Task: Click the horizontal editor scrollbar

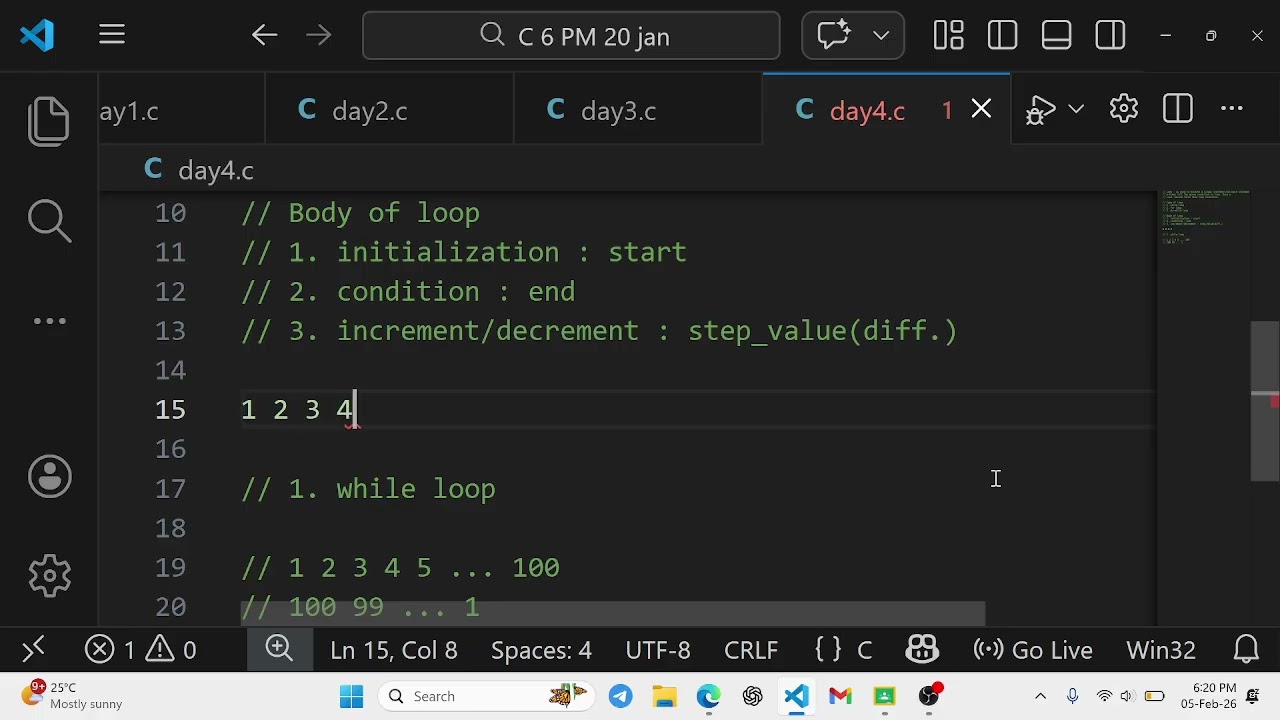Action: click(x=613, y=613)
